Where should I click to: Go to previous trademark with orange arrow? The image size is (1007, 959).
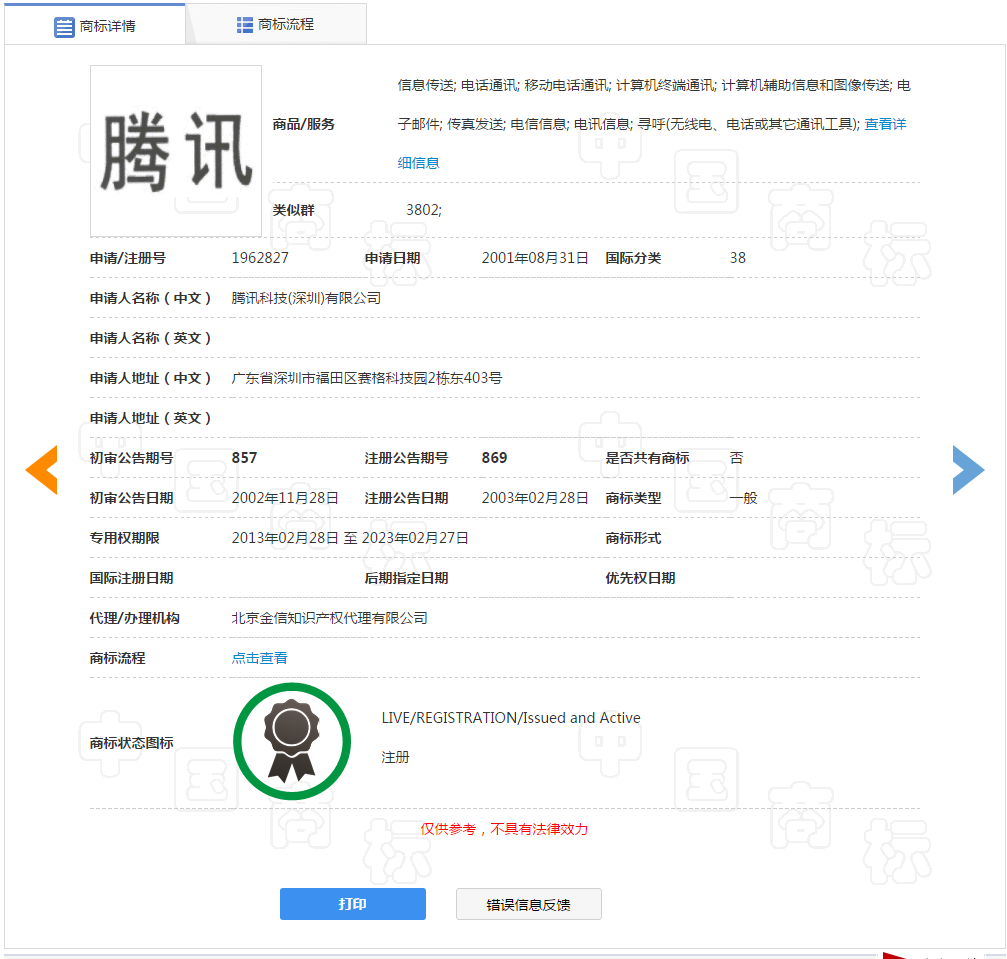coord(42,470)
